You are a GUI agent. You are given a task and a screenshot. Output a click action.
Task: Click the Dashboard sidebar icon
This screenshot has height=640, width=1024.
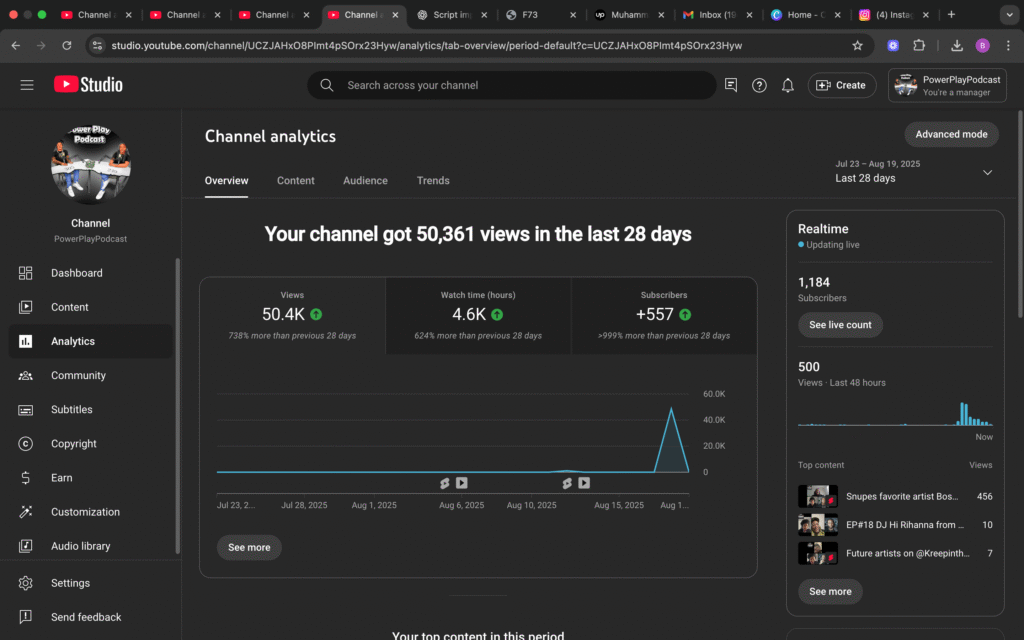(x=26, y=273)
